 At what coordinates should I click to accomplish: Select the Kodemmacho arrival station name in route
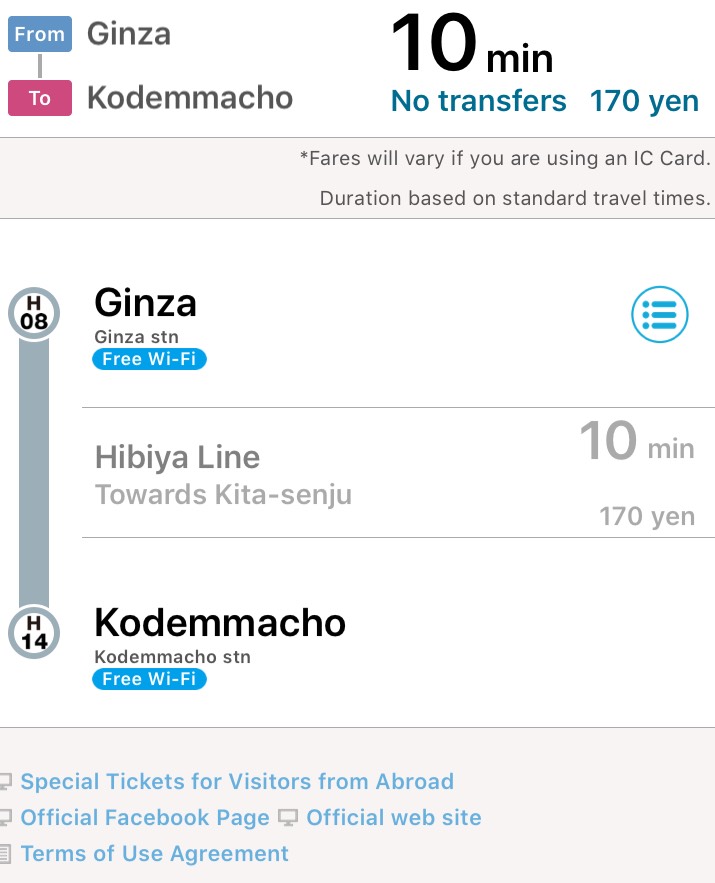[x=220, y=623]
